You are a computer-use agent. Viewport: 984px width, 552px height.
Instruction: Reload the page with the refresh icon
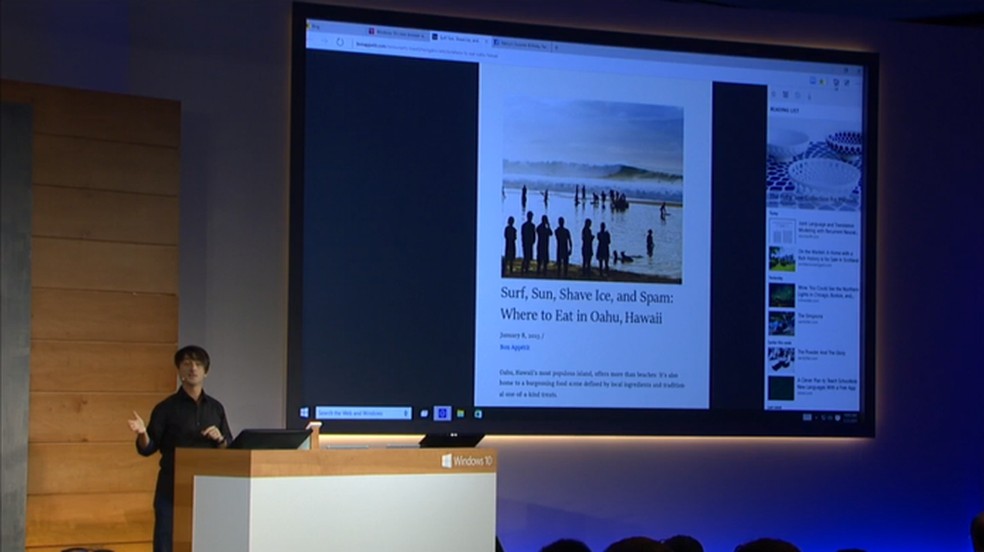click(x=340, y=41)
